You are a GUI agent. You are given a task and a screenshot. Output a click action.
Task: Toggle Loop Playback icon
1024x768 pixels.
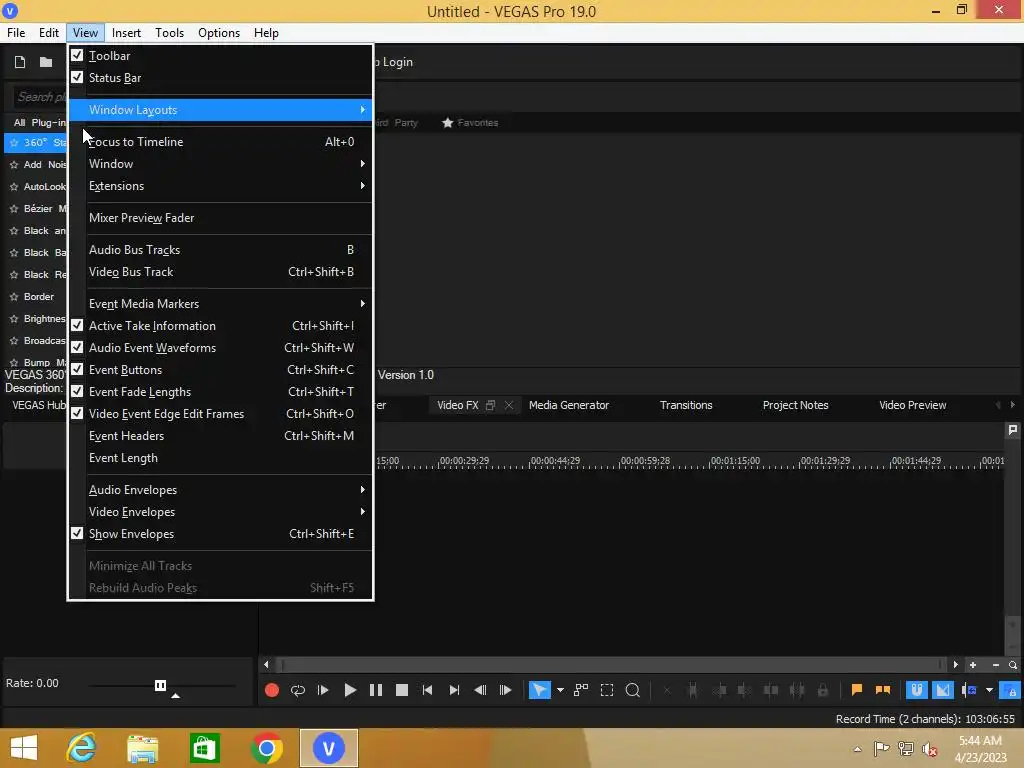tap(298, 690)
